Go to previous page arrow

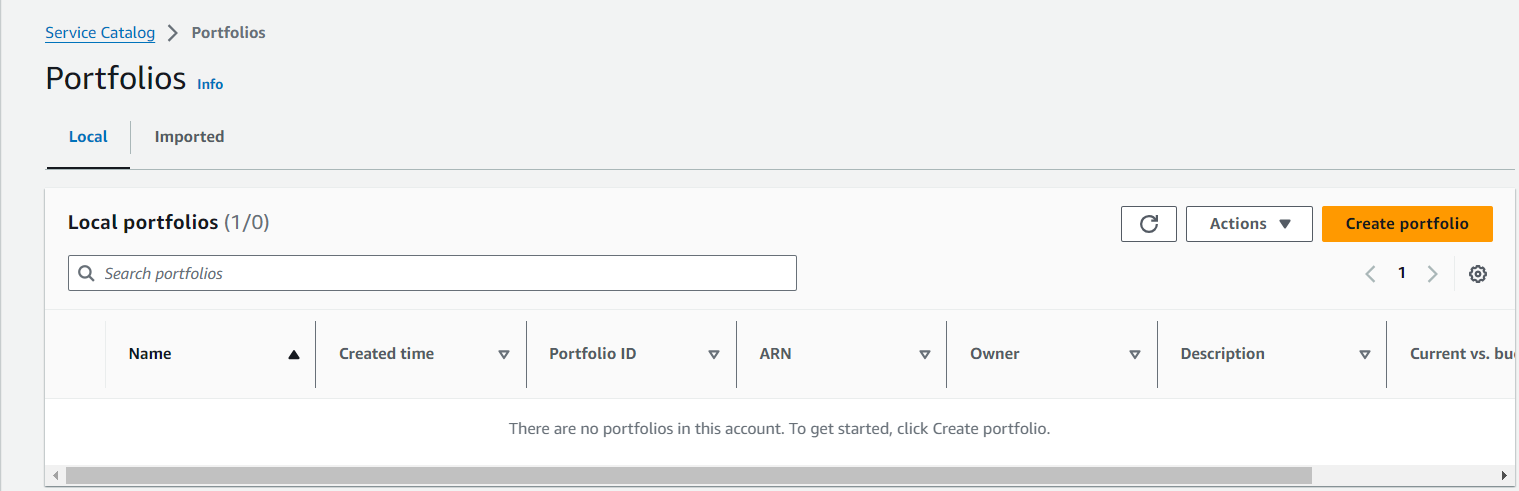click(x=1371, y=274)
